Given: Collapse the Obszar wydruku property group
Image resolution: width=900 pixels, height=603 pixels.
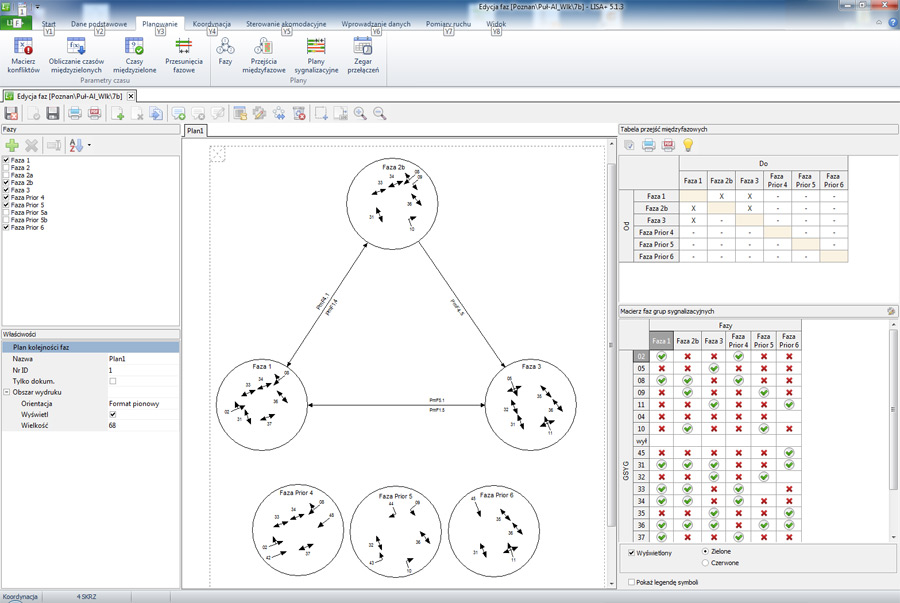Looking at the screenshot, I should (6, 392).
